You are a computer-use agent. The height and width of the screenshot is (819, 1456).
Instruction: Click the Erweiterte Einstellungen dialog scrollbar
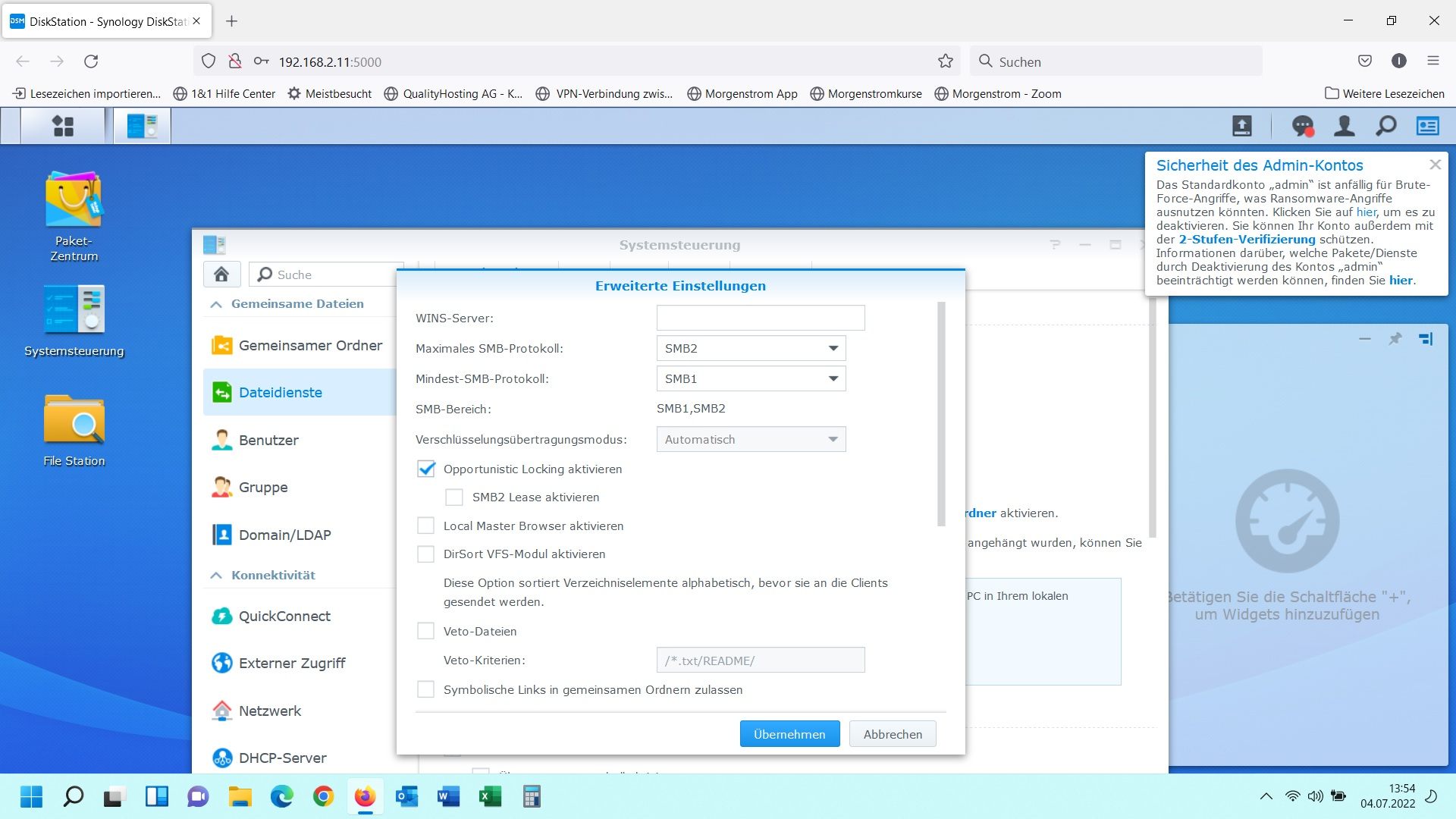point(941,414)
